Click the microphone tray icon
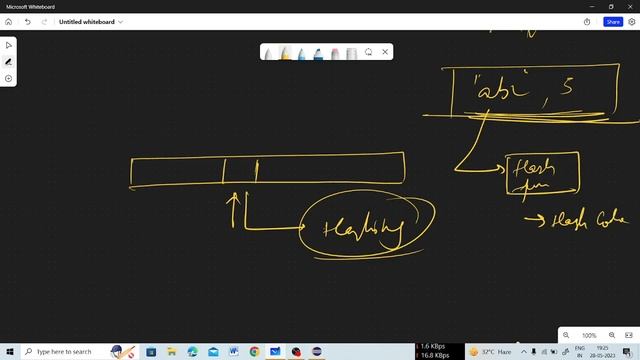Screen dimensions: 640x360 tap(534, 351)
